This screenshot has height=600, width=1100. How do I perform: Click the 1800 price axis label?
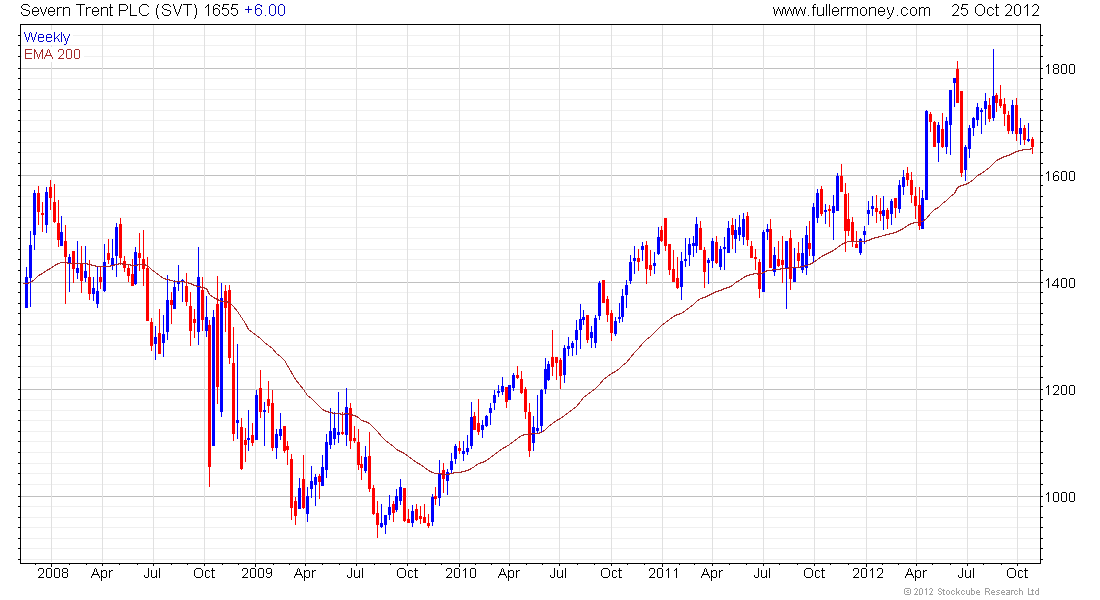[1059, 69]
